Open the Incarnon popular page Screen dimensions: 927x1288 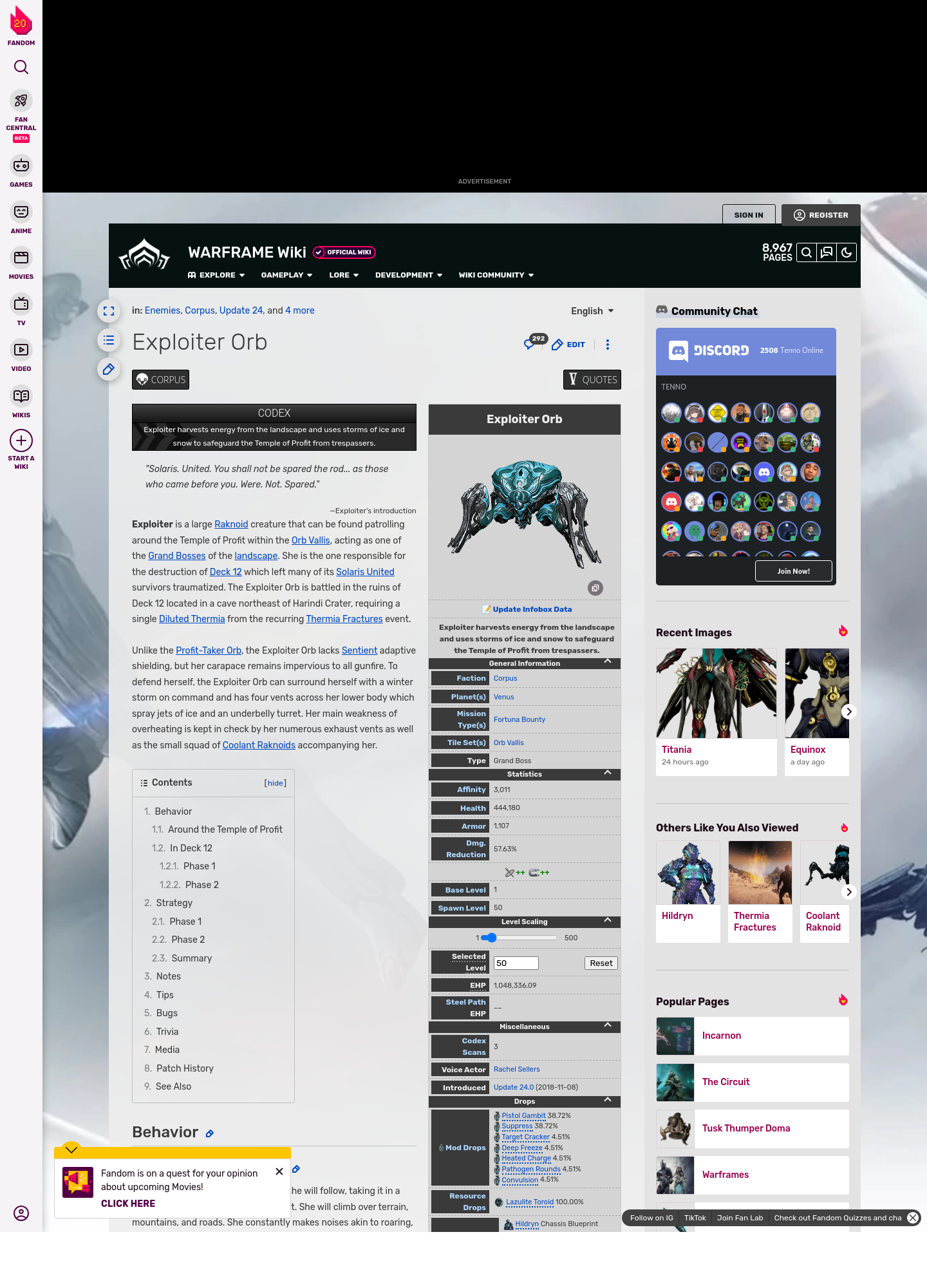click(x=753, y=1036)
